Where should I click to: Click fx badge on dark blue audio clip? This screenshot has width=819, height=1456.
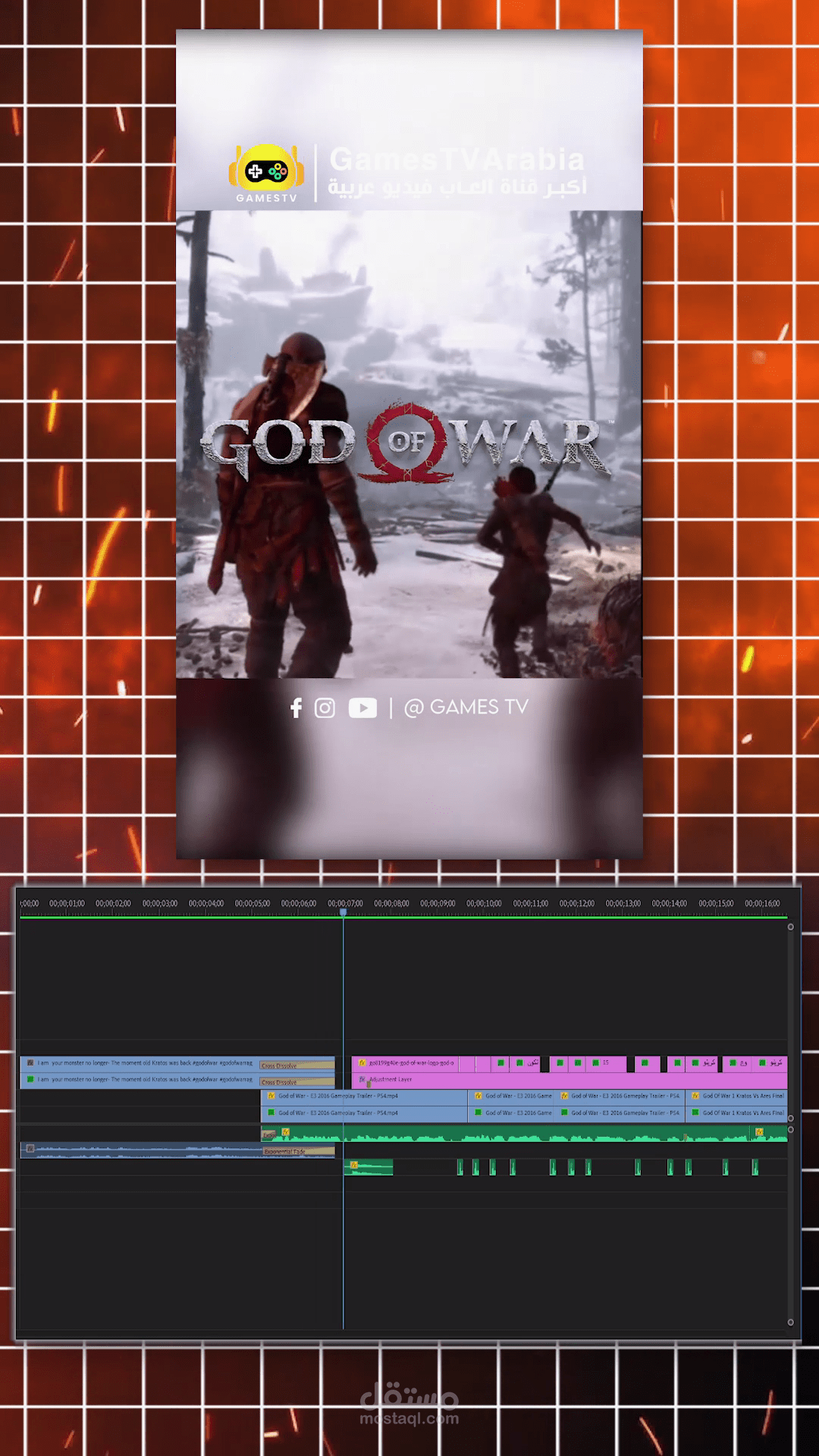click(30, 1148)
